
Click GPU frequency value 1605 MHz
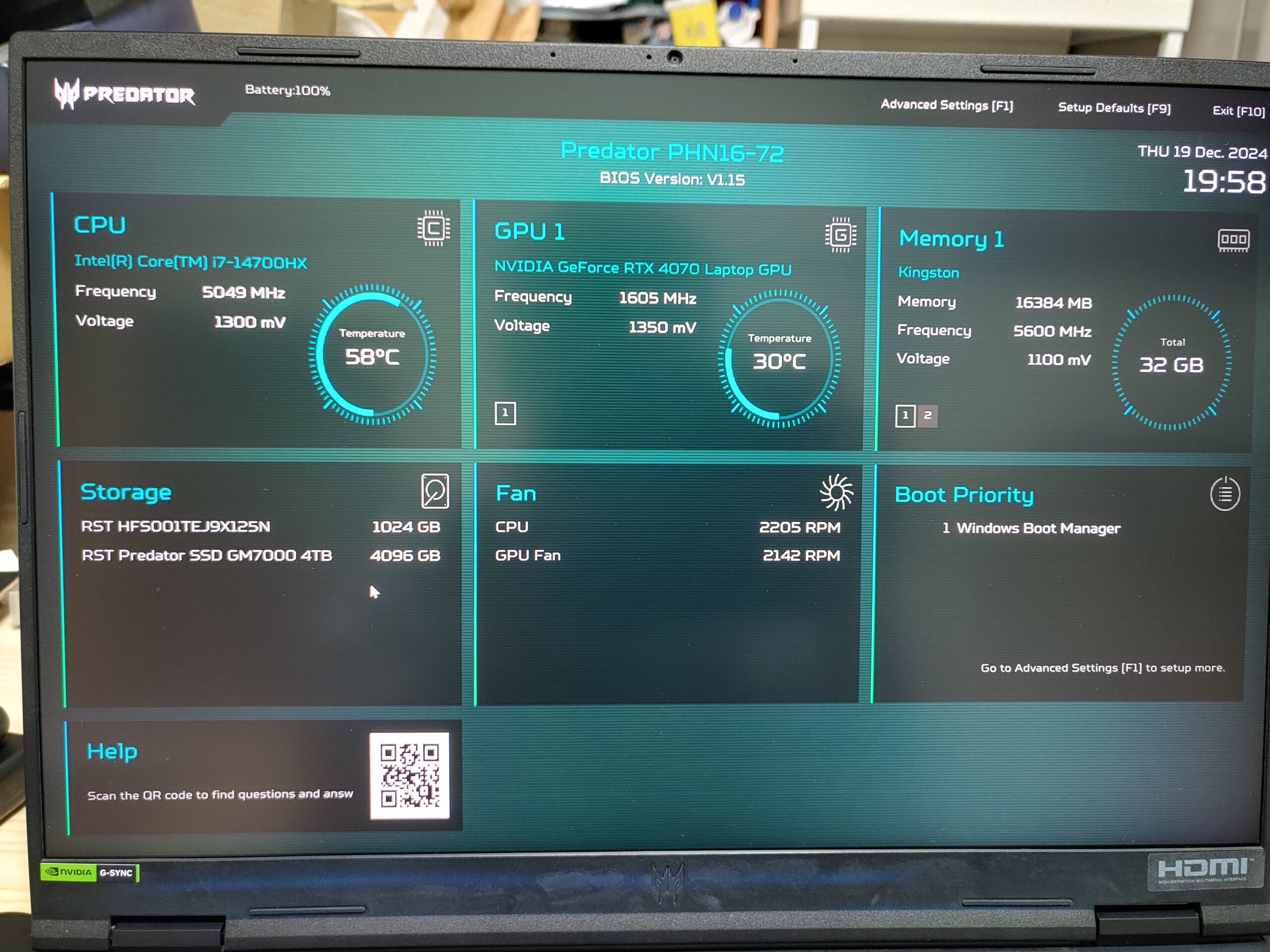tap(657, 298)
